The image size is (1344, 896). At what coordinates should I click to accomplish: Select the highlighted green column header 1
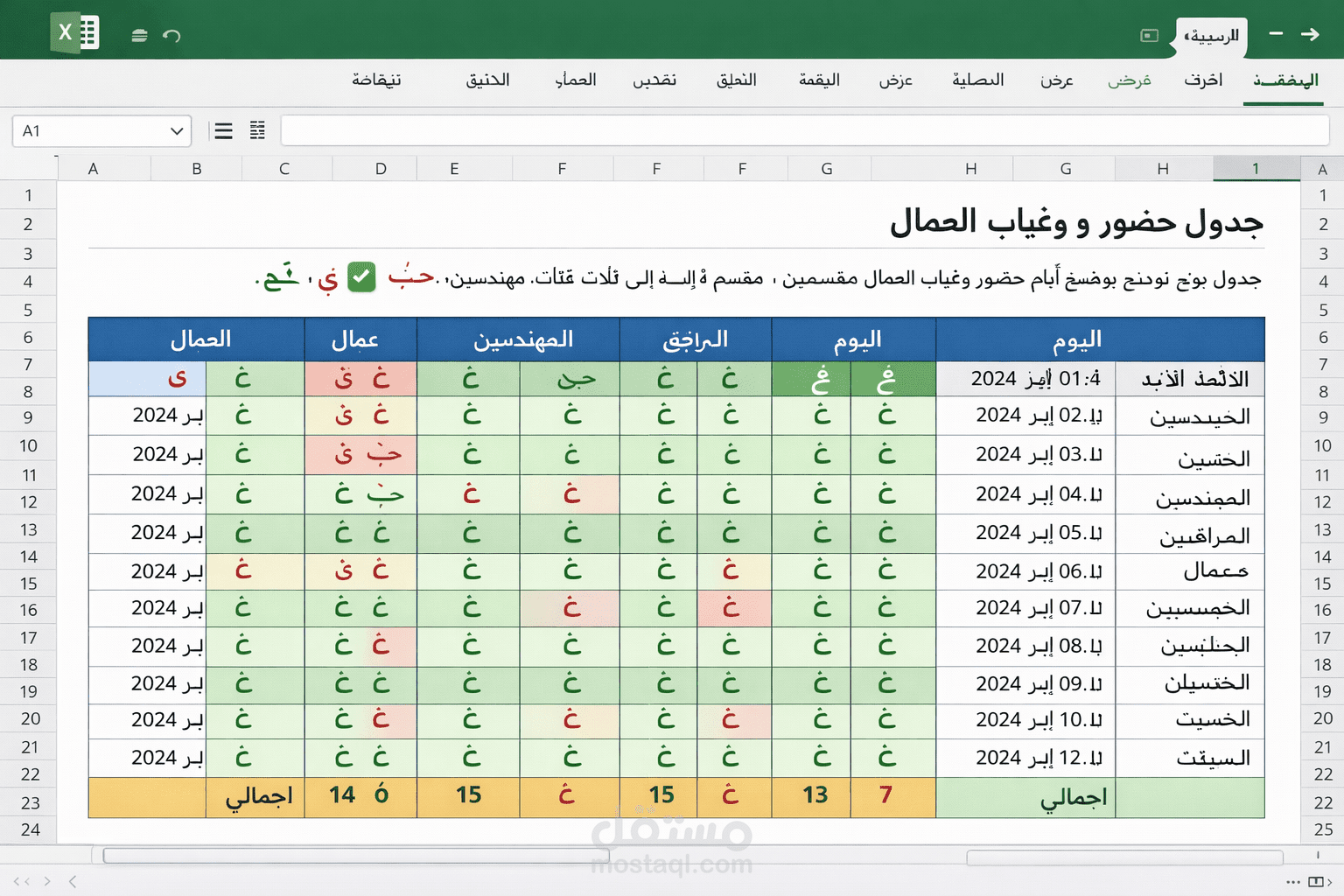1256,169
